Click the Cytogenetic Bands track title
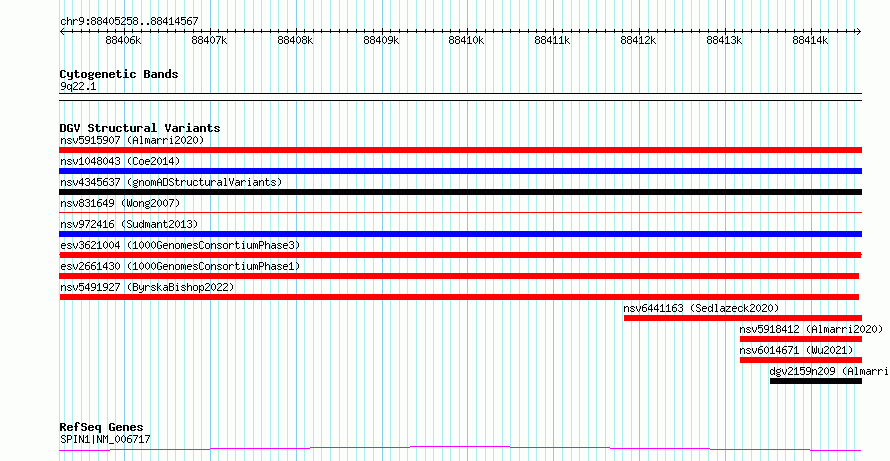 tap(119, 74)
